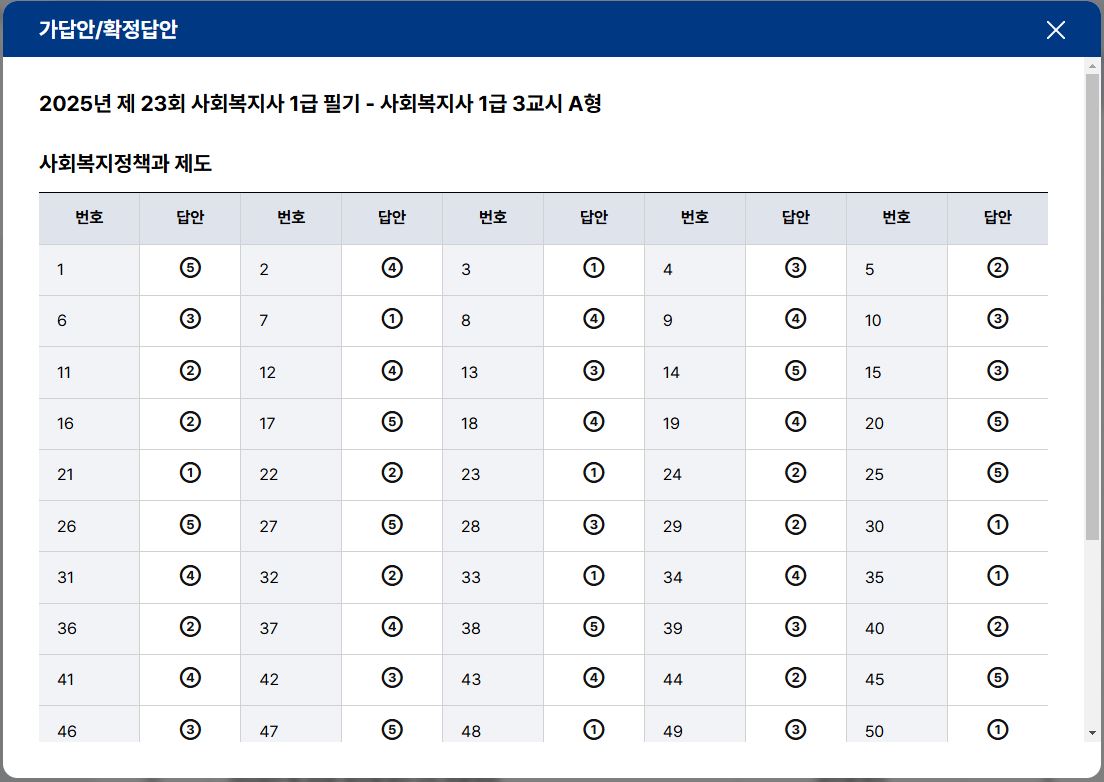Viewport: 1104px width, 782px height.
Task: Click the answer icon beside question 24
Action: [796, 473]
